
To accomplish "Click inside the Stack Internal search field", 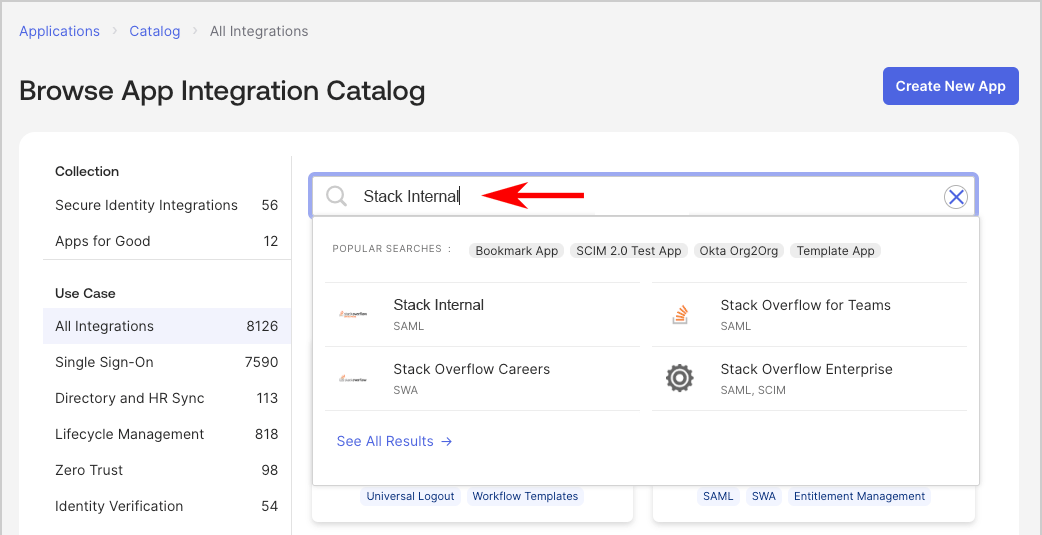I will click(640, 197).
